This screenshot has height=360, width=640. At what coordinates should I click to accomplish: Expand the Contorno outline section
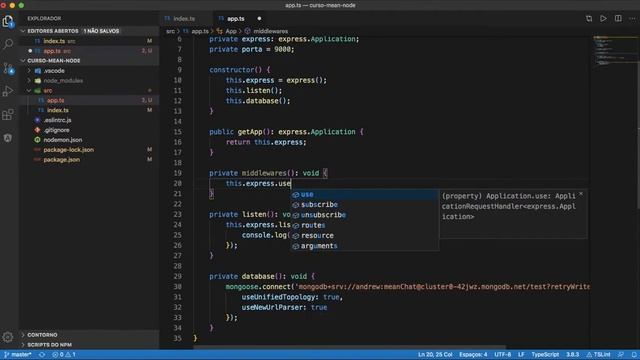[x=42, y=335]
